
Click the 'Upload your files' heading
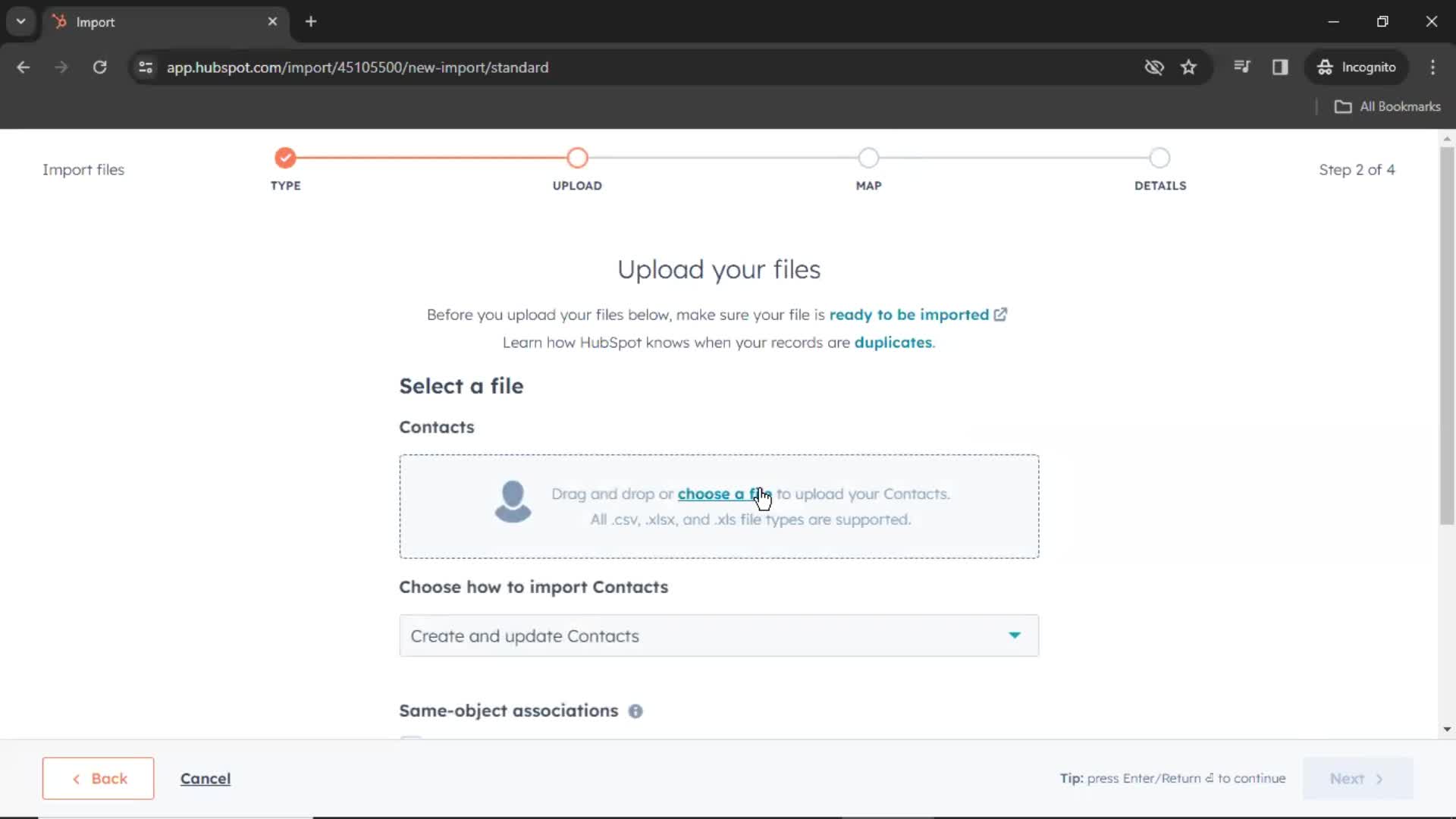point(719,269)
